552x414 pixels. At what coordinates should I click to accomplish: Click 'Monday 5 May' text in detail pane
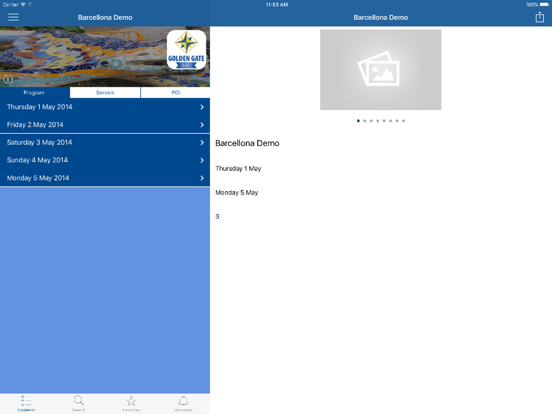tap(237, 193)
